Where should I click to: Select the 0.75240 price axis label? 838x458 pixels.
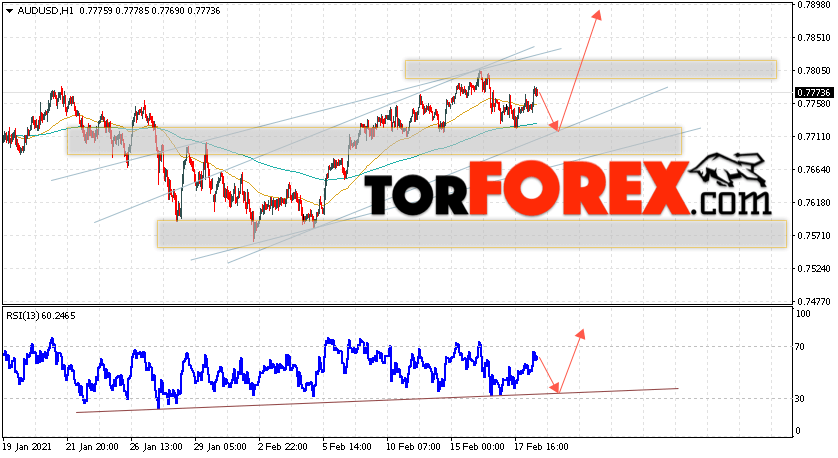pyautogui.click(x=814, y=269)
